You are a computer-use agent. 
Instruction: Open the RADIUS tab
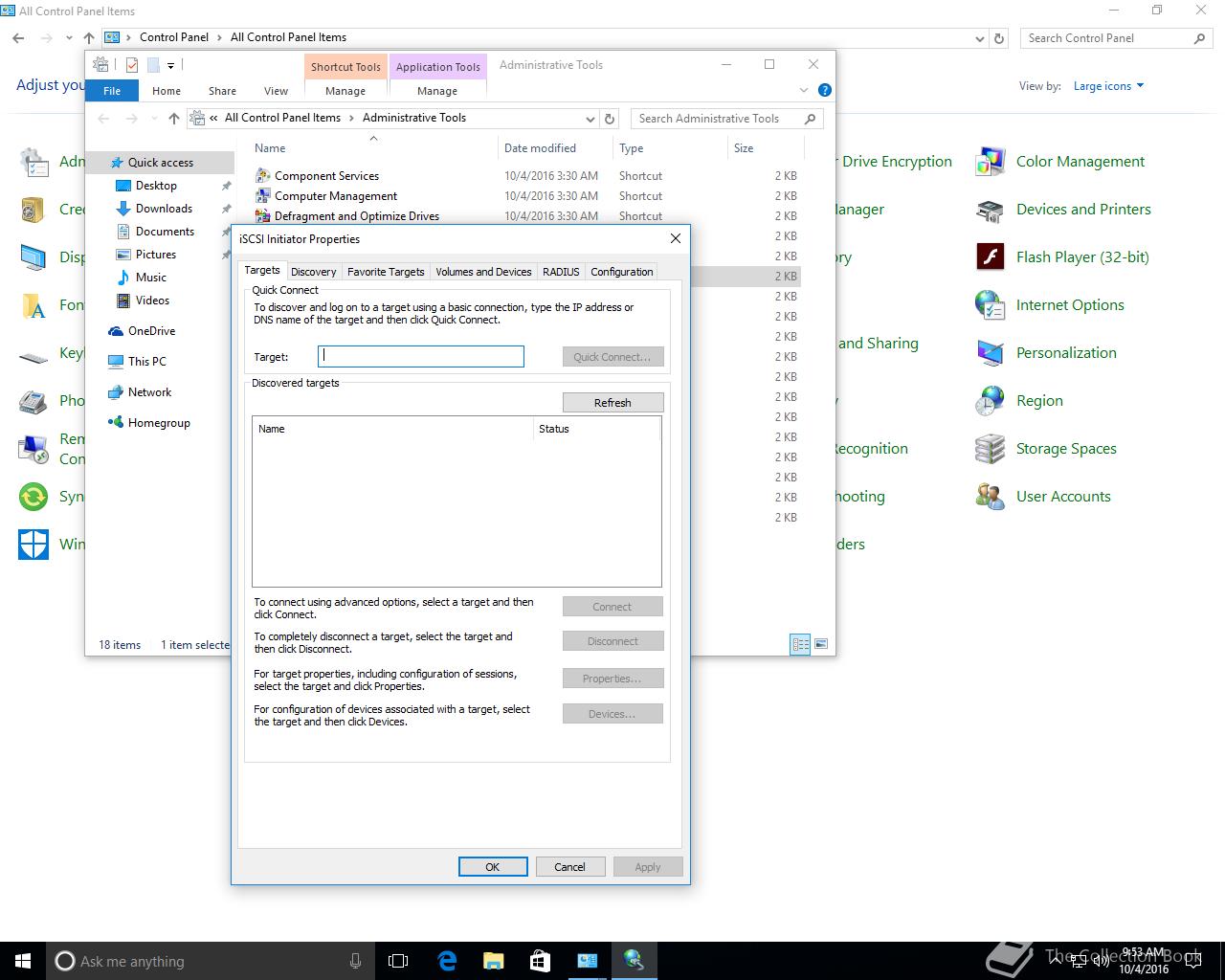click(561, 272)
